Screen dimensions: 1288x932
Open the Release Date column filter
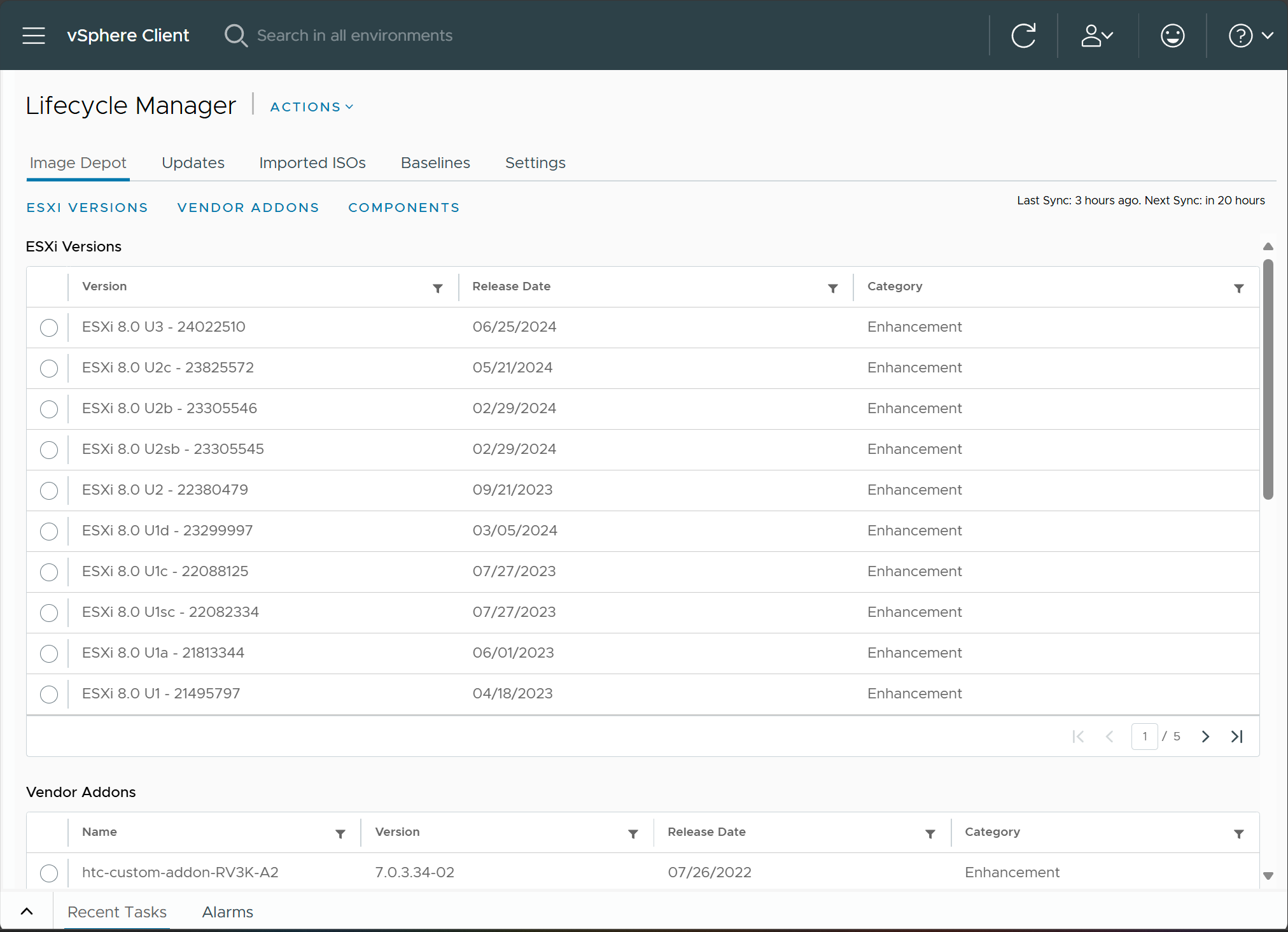click(833, 288)
